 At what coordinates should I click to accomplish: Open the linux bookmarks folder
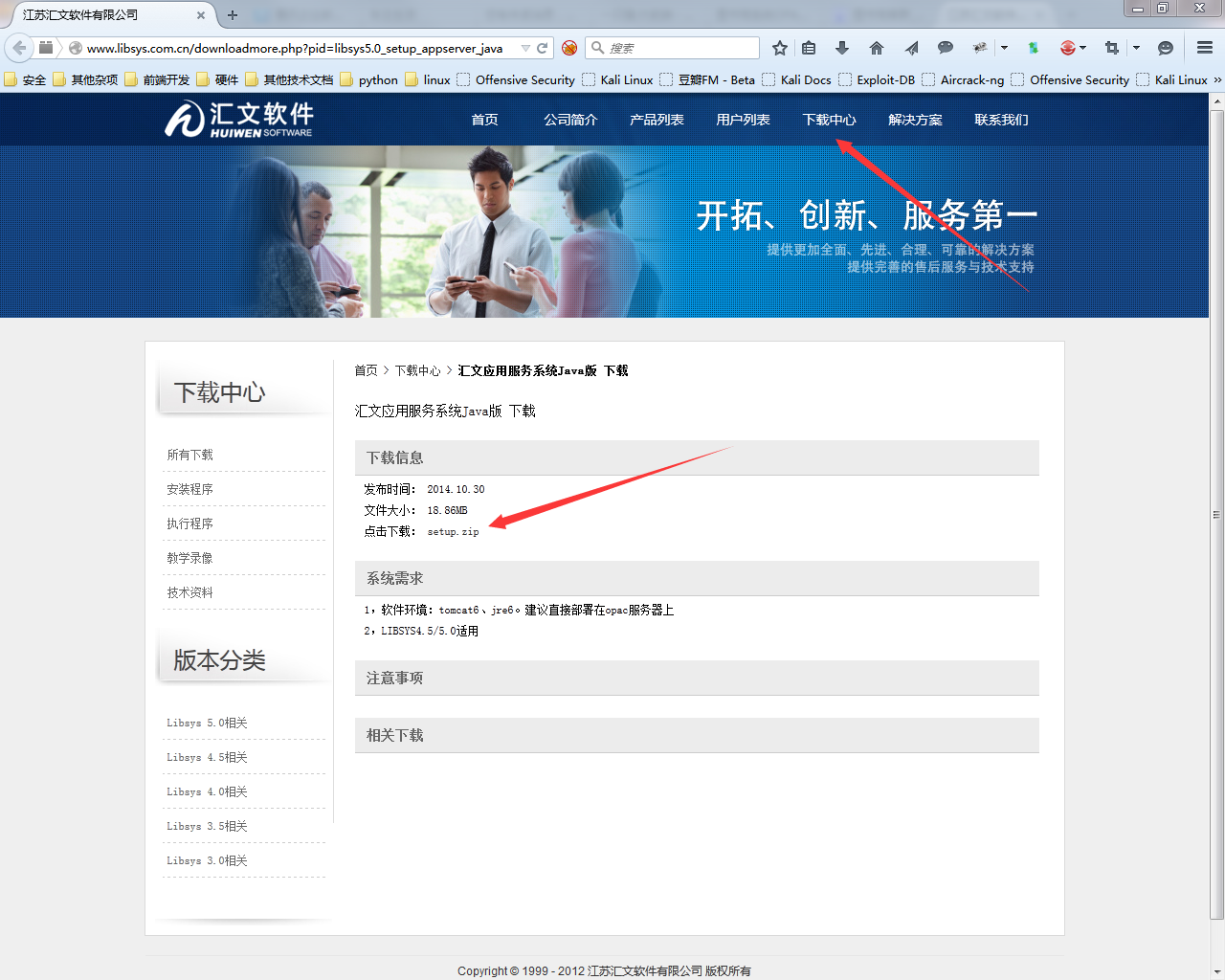click(x=427, y=80)
